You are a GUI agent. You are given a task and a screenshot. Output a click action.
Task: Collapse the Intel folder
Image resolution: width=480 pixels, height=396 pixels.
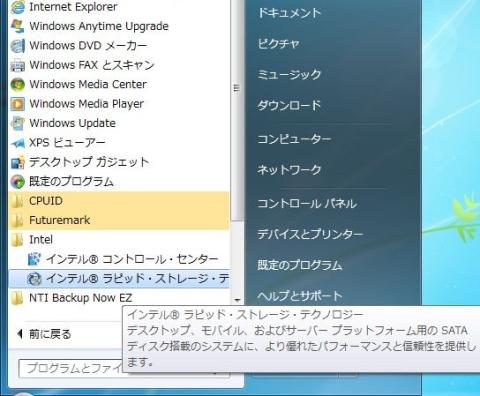point(18,240)
